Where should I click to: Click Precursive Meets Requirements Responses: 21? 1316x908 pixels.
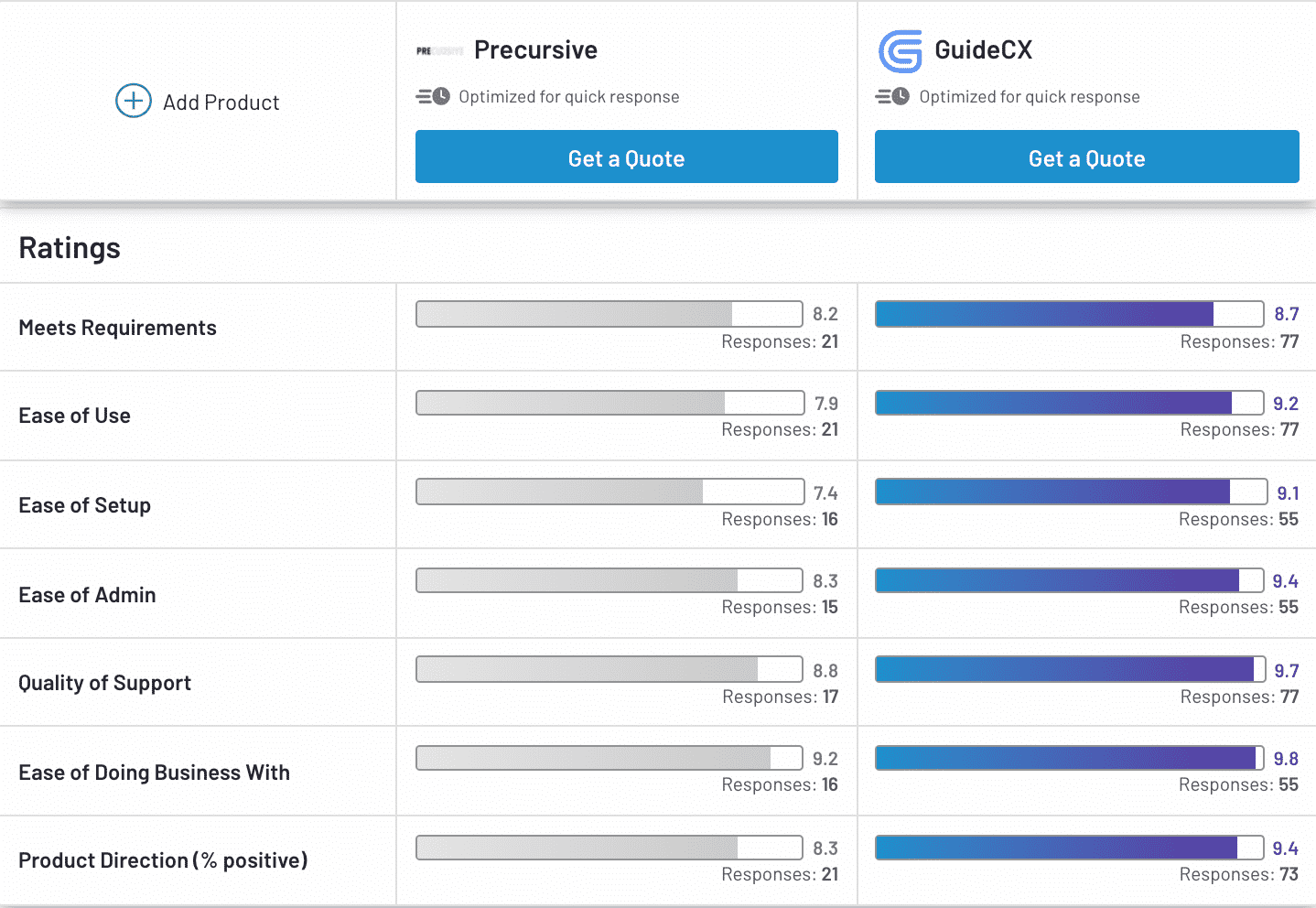point(780,341)
